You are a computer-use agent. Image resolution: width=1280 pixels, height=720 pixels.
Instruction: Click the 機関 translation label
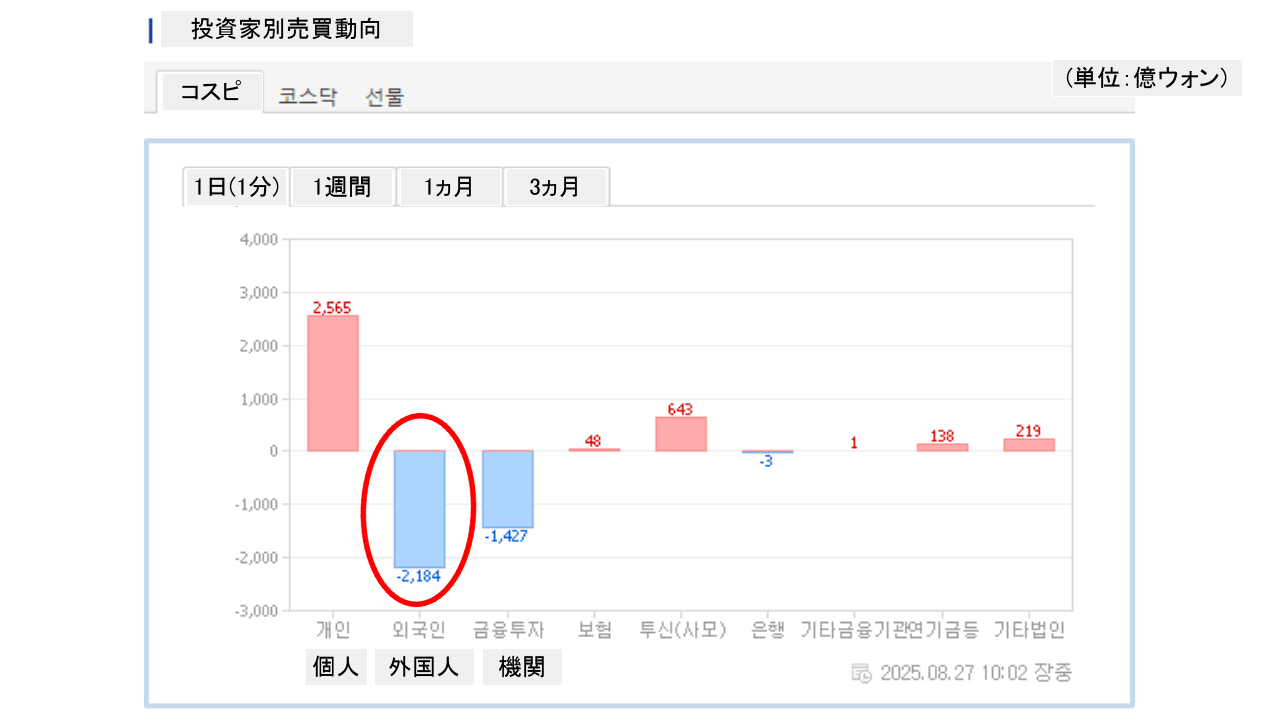point(522,667)
